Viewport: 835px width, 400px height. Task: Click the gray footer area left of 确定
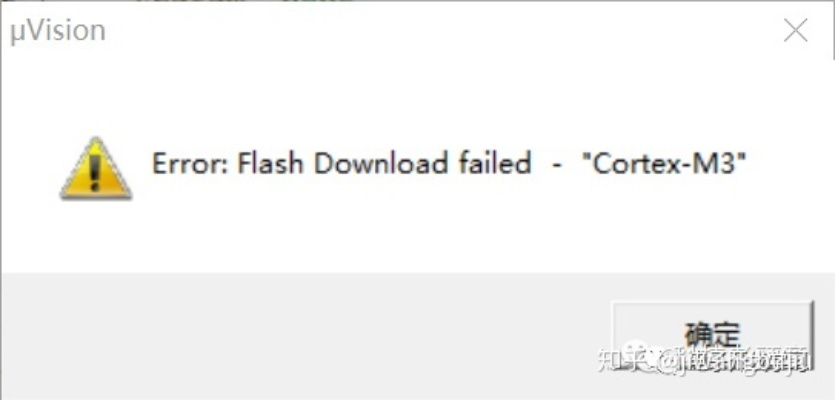(x=304, y=337)
